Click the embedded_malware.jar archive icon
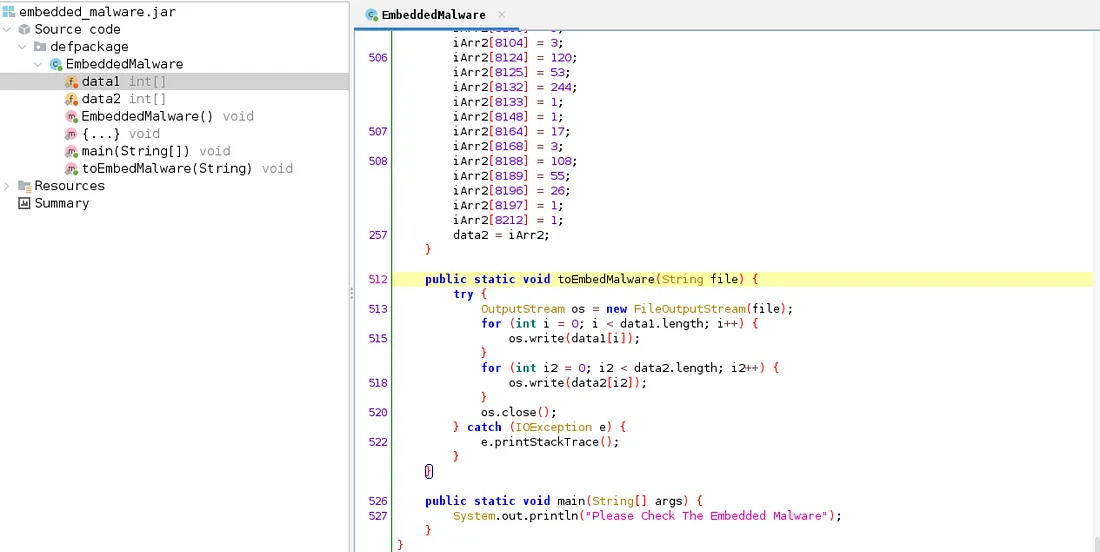This screenshot has width=1100, height=552. click(x=8, y=12)
